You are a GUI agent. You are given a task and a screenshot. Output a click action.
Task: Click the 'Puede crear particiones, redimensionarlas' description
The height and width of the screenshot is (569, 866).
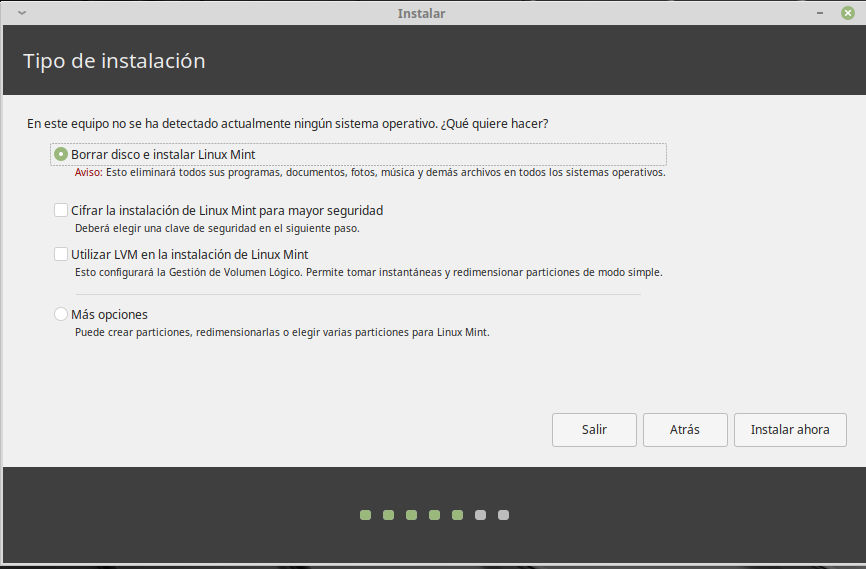282,333
